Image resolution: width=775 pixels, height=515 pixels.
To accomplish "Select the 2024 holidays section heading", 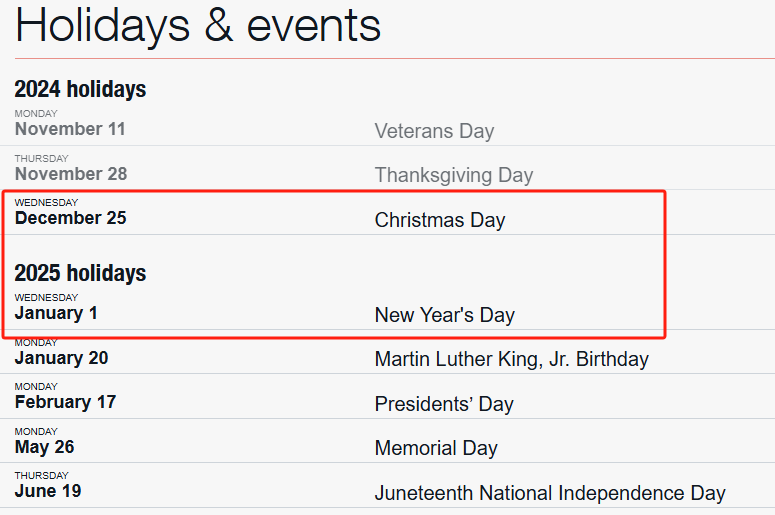I will [80, 89].
